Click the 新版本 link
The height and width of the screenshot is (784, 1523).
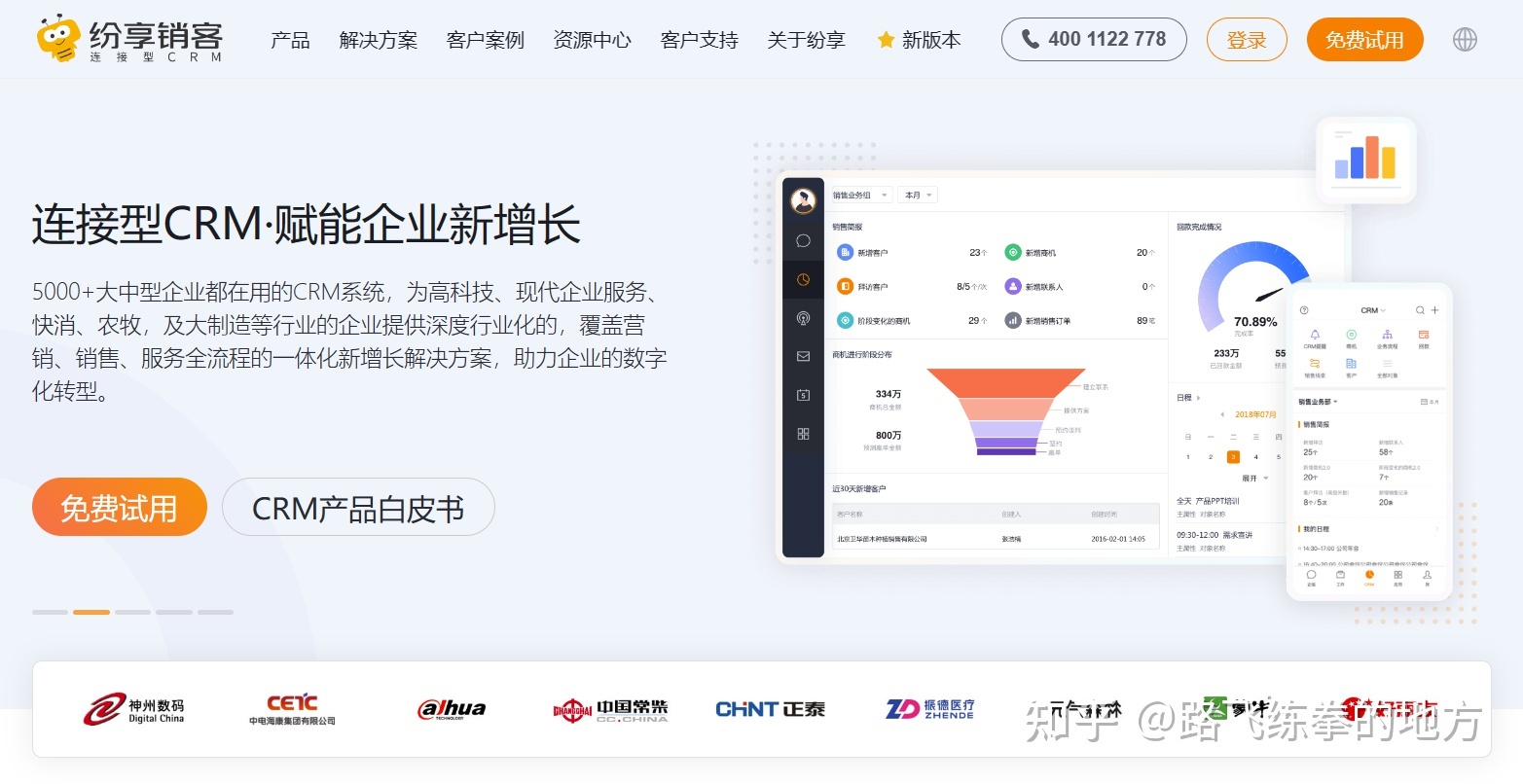(x=931, y=40)
